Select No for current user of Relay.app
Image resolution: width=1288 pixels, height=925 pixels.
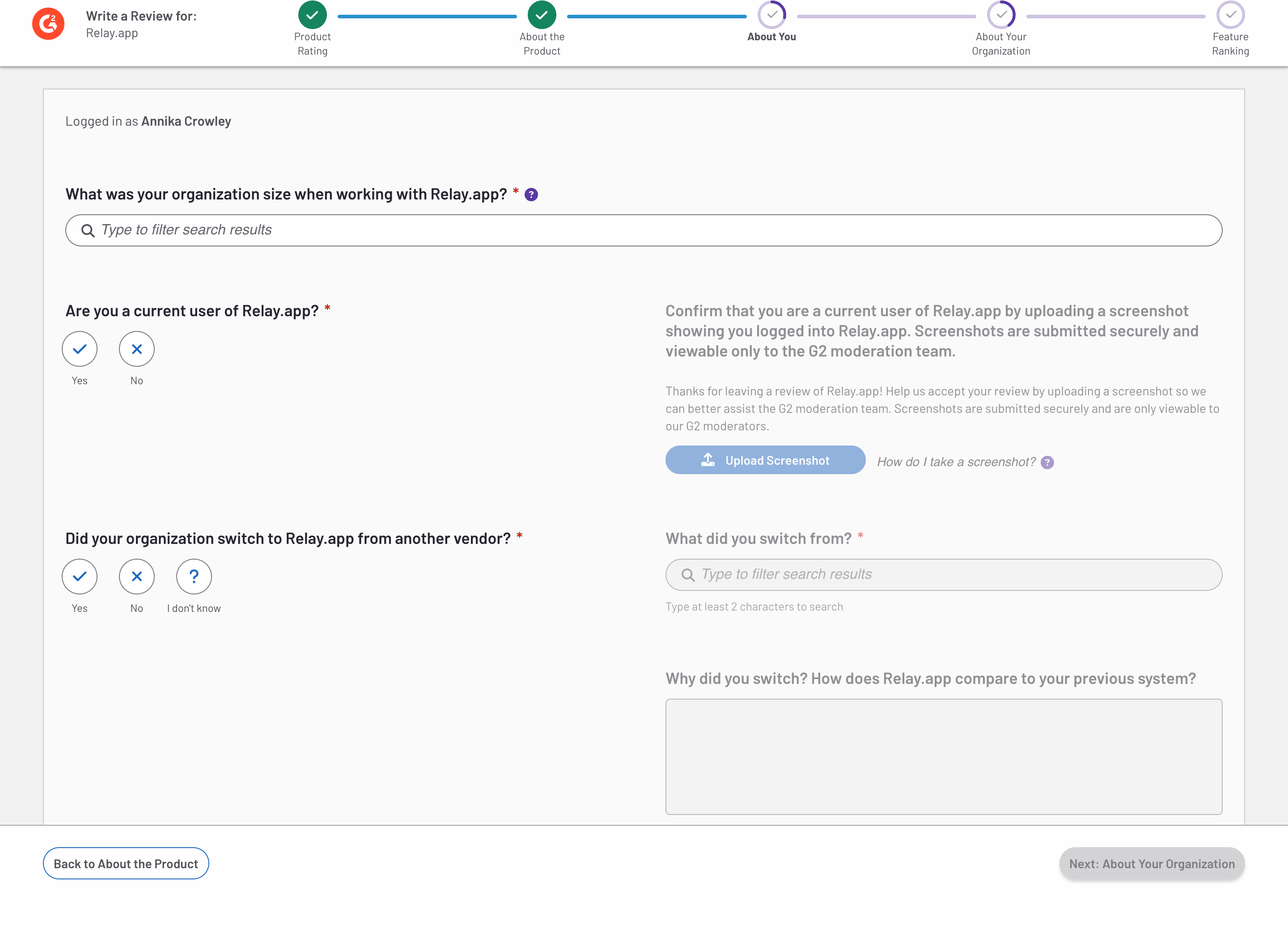(137, 348)
